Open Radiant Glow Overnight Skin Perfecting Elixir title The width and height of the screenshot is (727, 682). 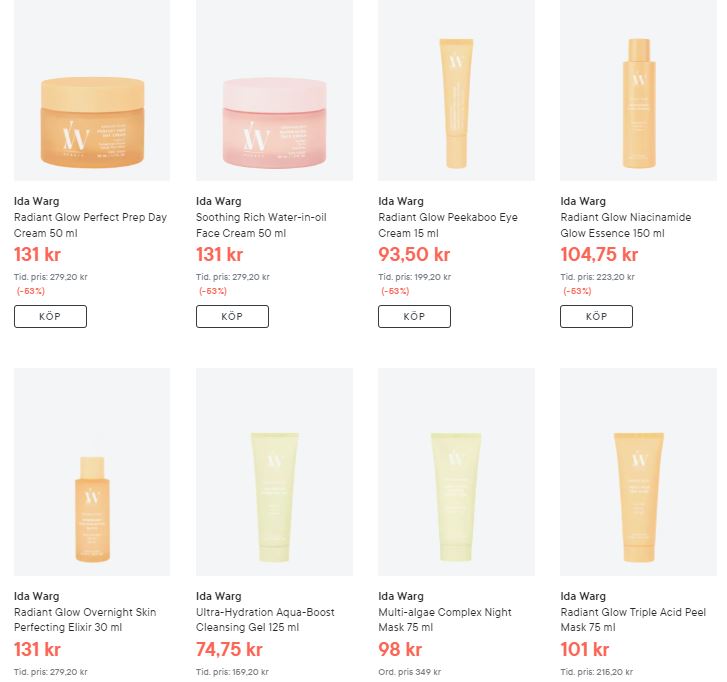85,619
